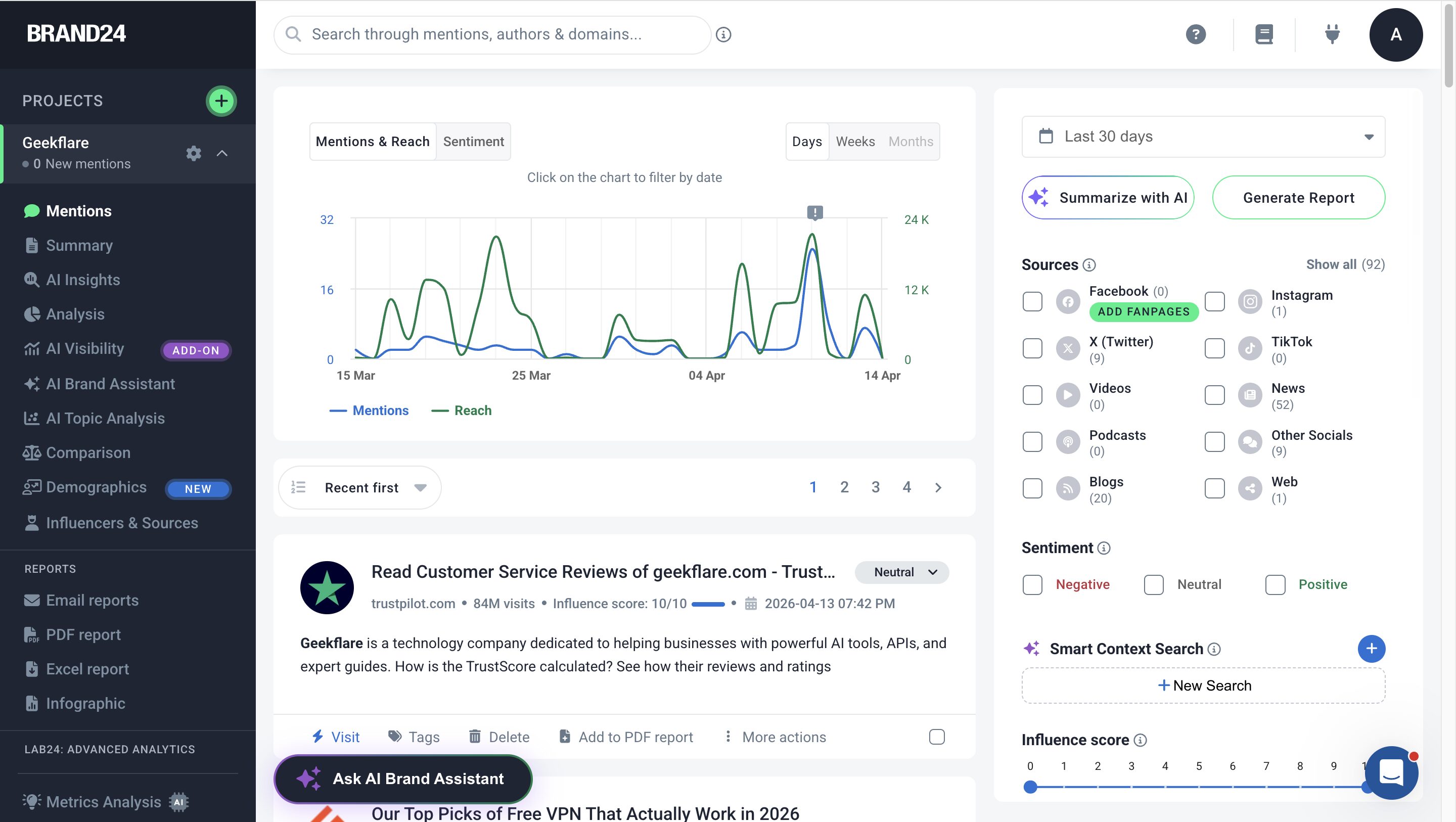Viewport: 1456px width, 822px height.
Task: Add smart context search with blue plus
Action: pos(1371,649)
